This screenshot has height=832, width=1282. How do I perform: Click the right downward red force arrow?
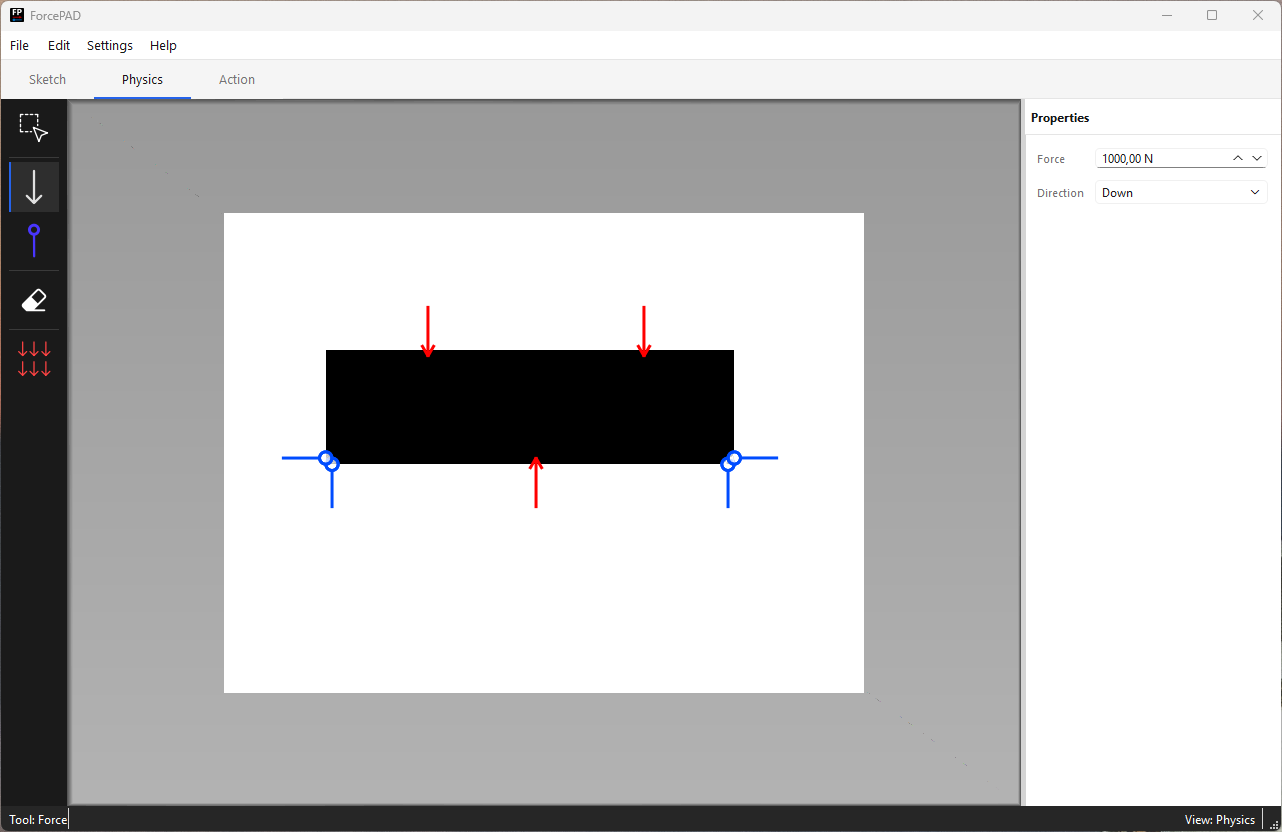tap(644, 332)
